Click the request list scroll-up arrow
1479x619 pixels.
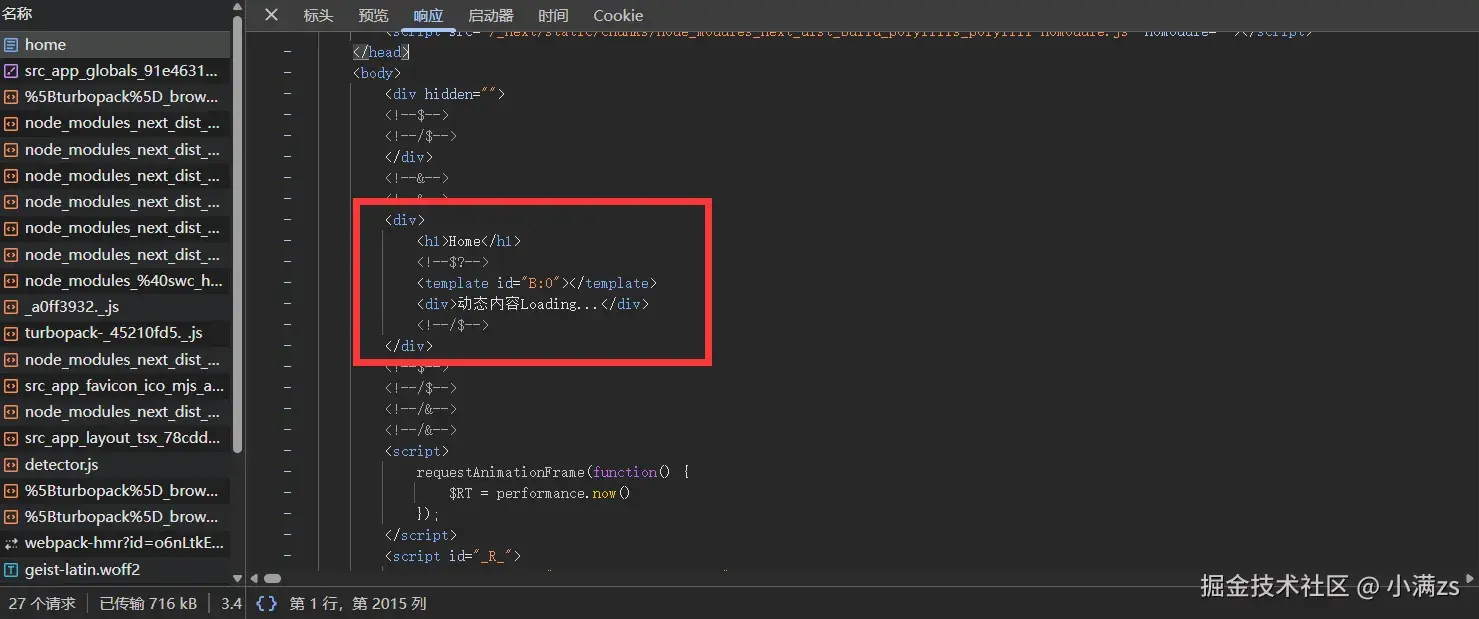tap(237, 8)
